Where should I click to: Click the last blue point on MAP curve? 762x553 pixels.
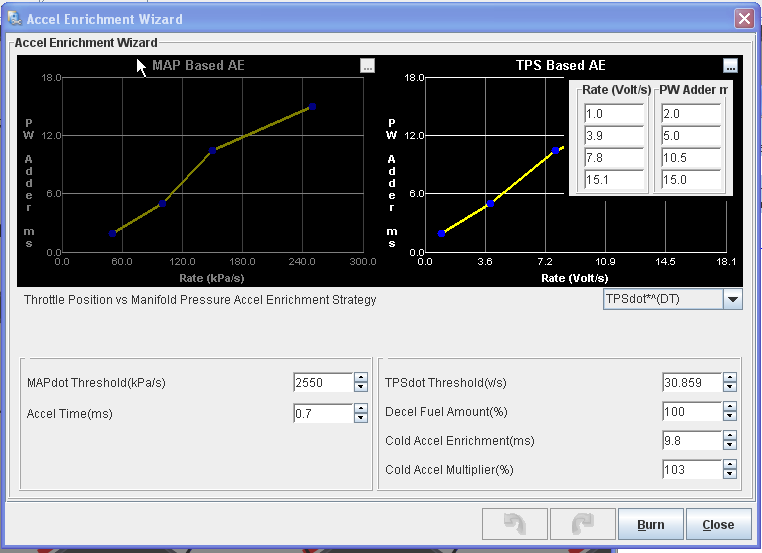tap(312, 106)
